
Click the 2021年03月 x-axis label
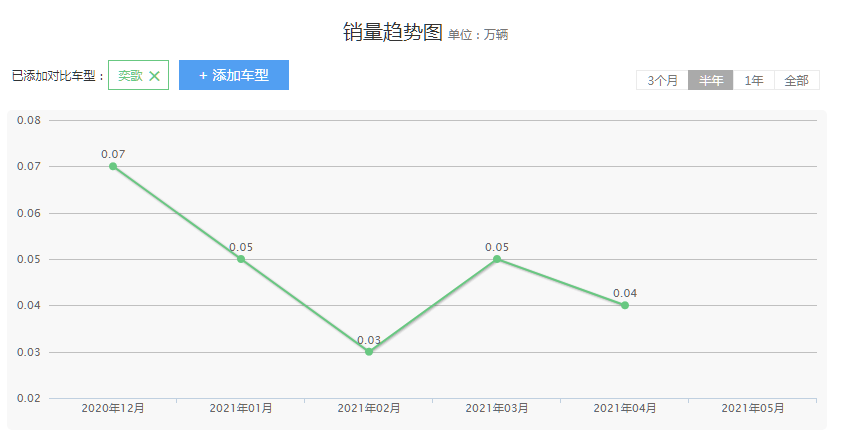click(497, 409)
